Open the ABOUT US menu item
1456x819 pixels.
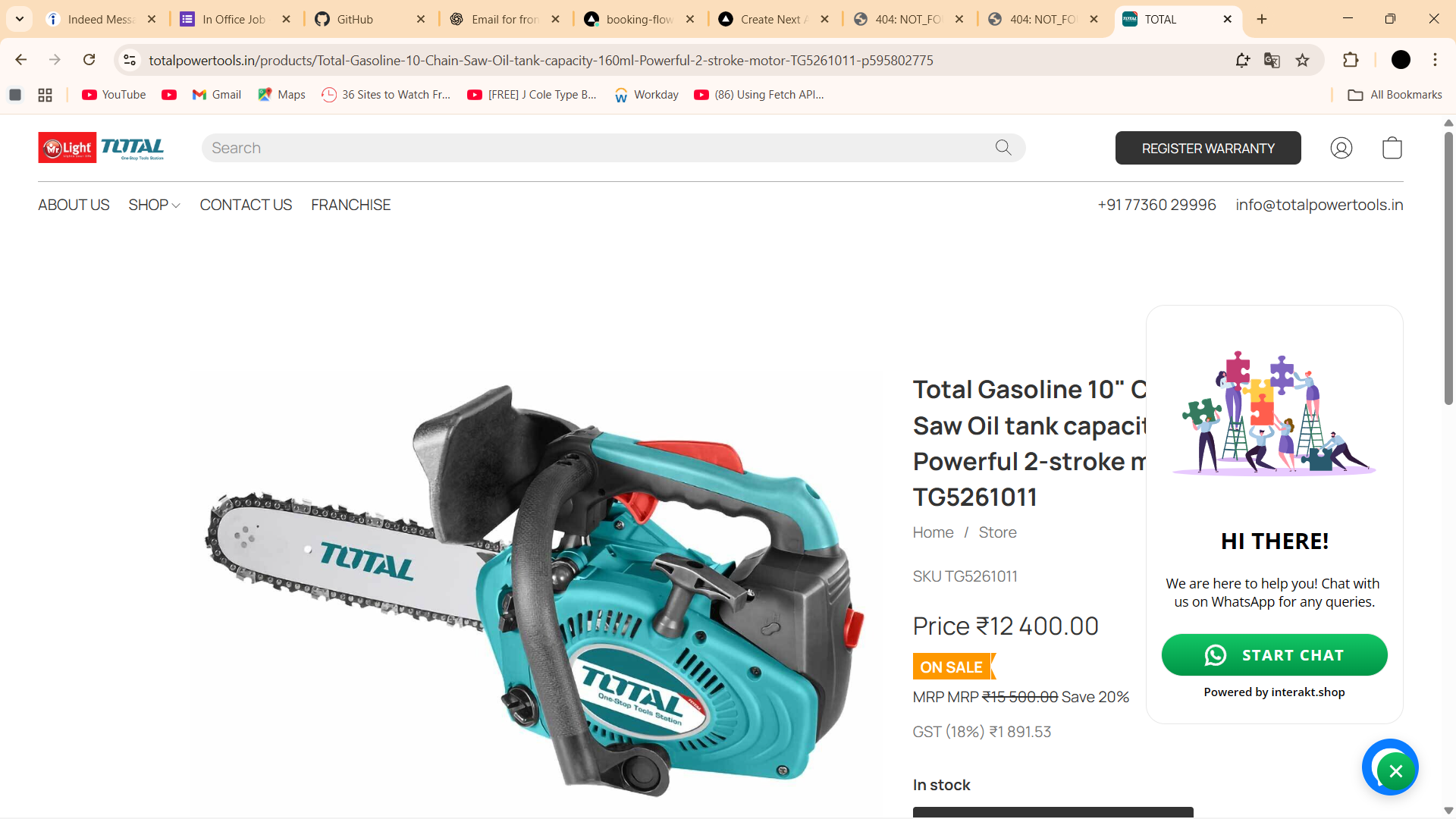74,205
